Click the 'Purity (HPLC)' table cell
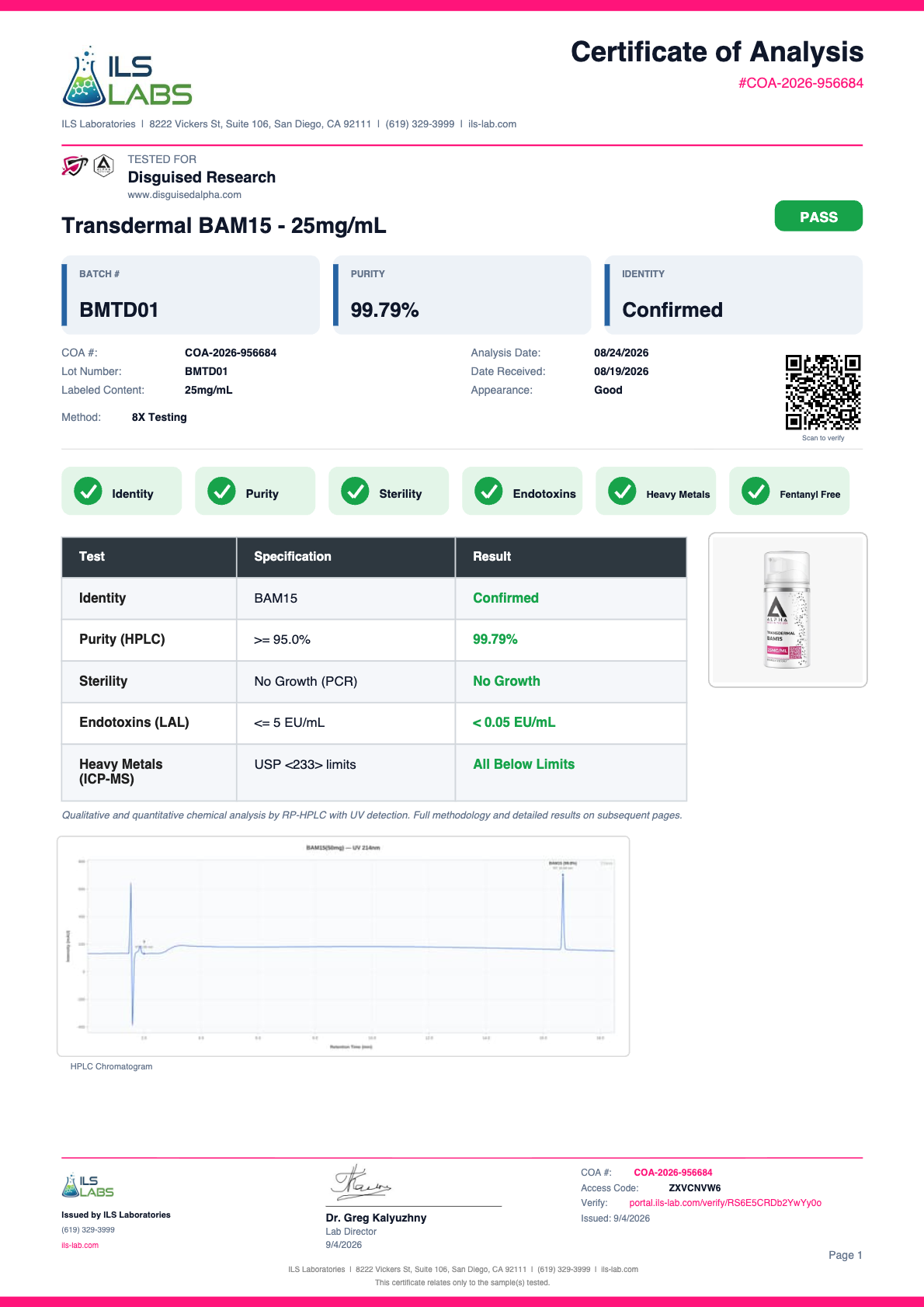The width and height of the screenshot is (924, 1307). 149,640
